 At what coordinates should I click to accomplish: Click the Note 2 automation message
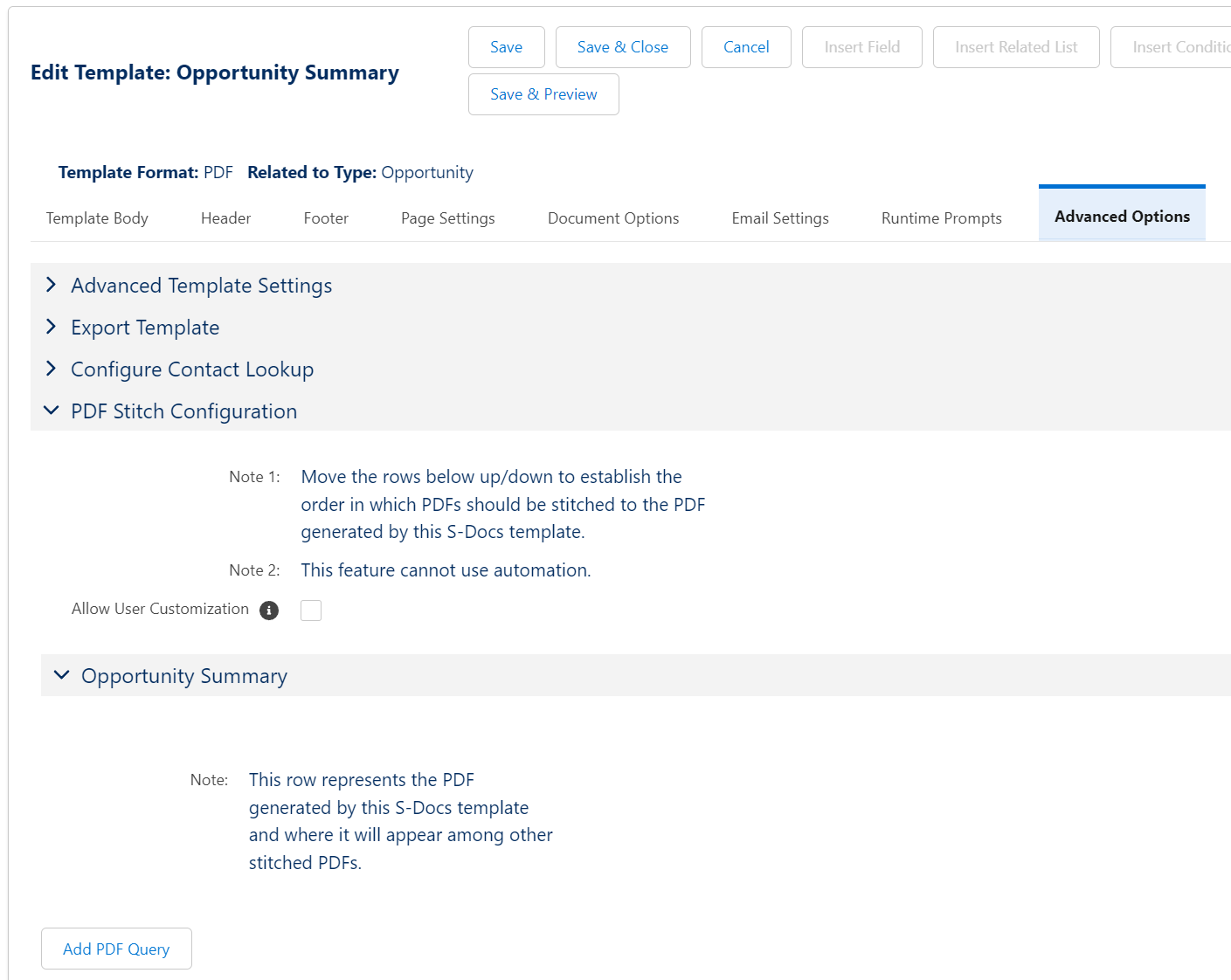(446, 570)
